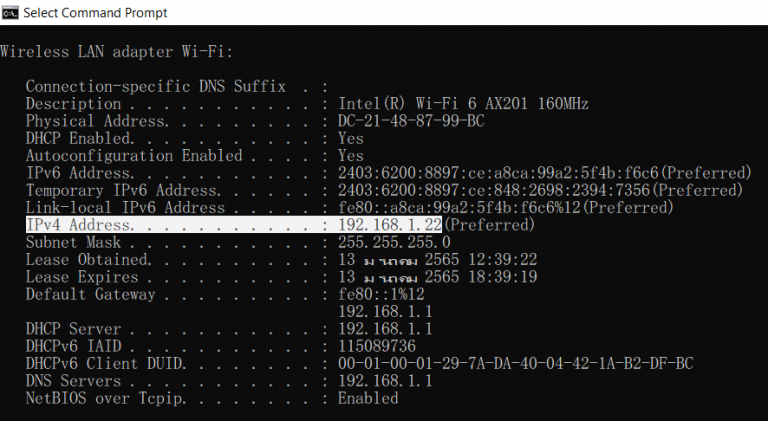Click the DNS Servers address value
768x421 pixels.
[384, 381]
